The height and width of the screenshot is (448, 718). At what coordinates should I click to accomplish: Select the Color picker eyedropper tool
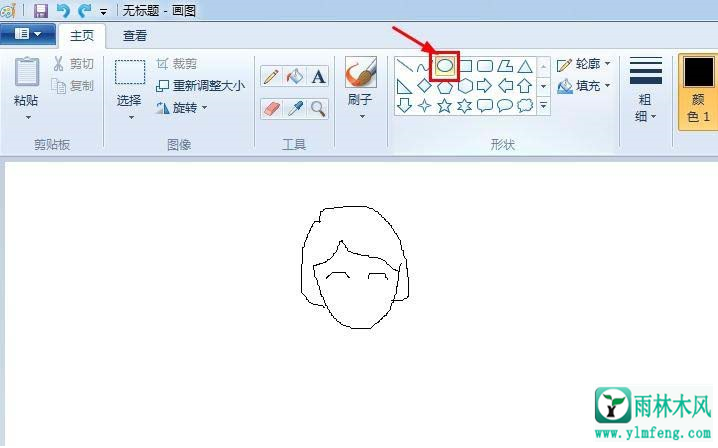pyautogui.click(x=294, y=109)
